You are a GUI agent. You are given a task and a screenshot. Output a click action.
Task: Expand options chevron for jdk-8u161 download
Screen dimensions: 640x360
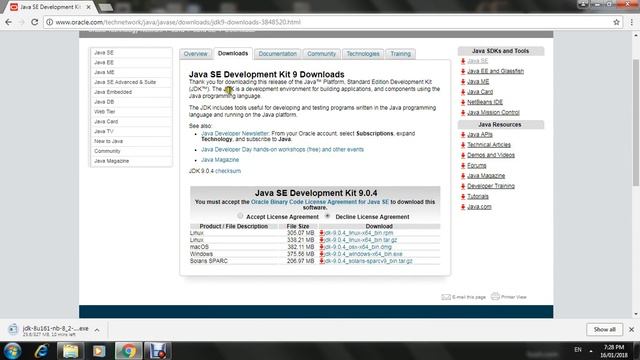pos(97,330)
